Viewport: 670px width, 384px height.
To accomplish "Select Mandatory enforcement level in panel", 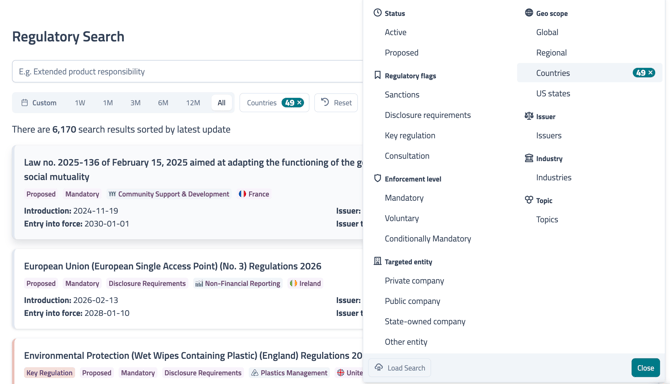I will (x=404, y=198).
